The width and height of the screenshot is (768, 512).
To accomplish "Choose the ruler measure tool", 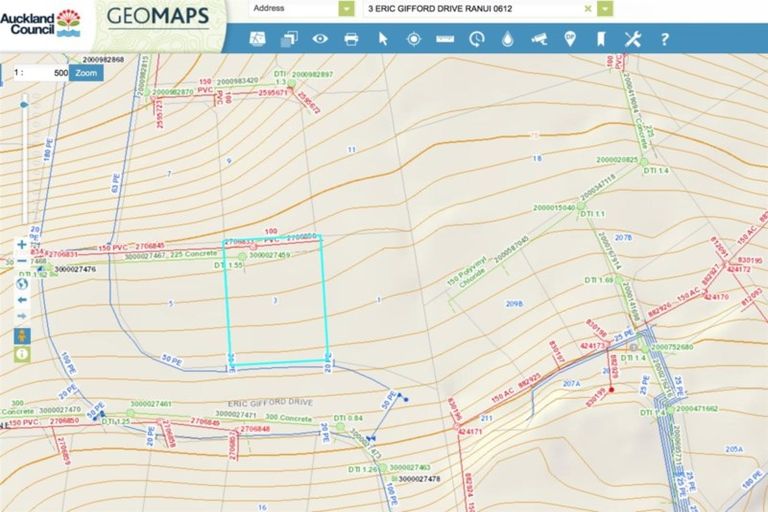I will click(x=445, y=39).
